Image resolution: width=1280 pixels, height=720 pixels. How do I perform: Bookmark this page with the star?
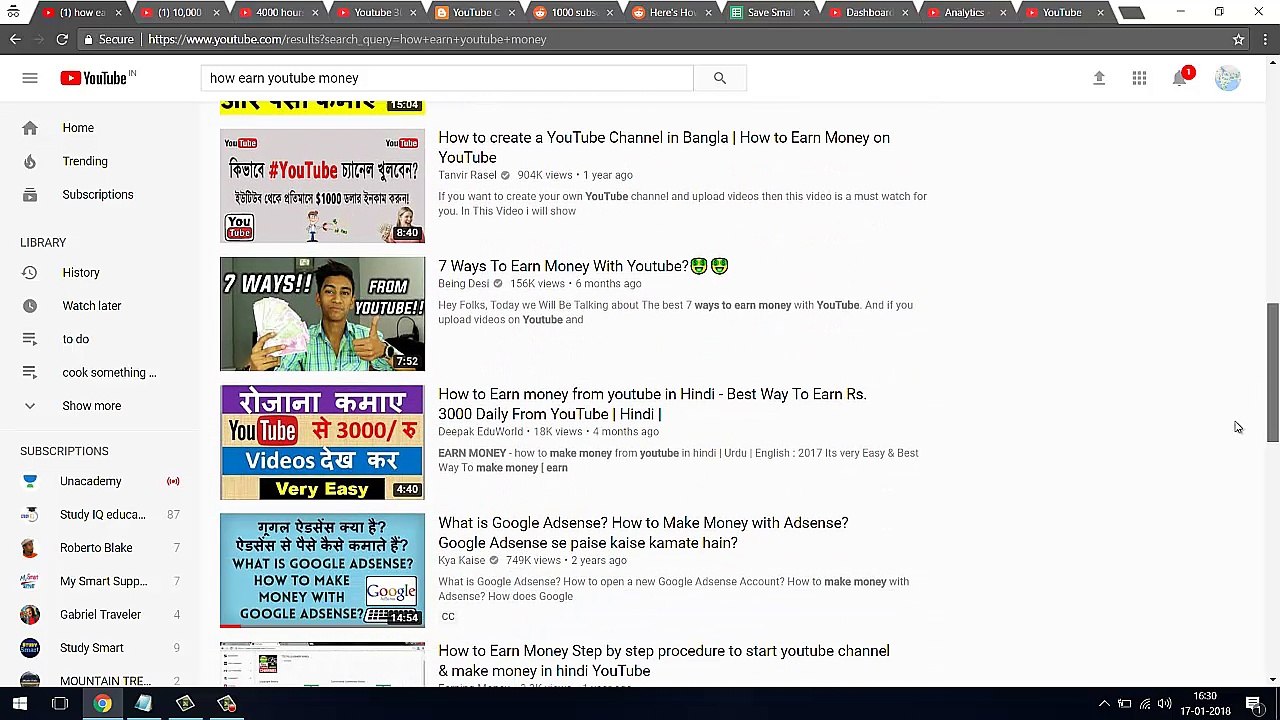(x=1238, y=39)
